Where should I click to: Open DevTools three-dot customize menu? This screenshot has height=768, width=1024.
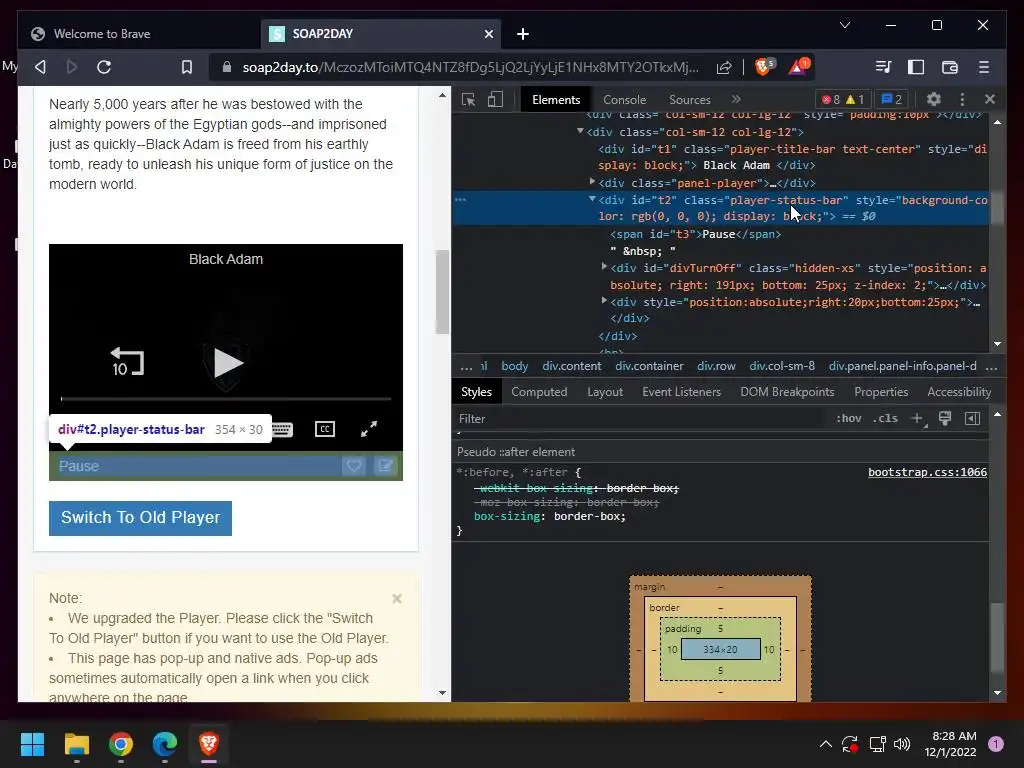962,99
